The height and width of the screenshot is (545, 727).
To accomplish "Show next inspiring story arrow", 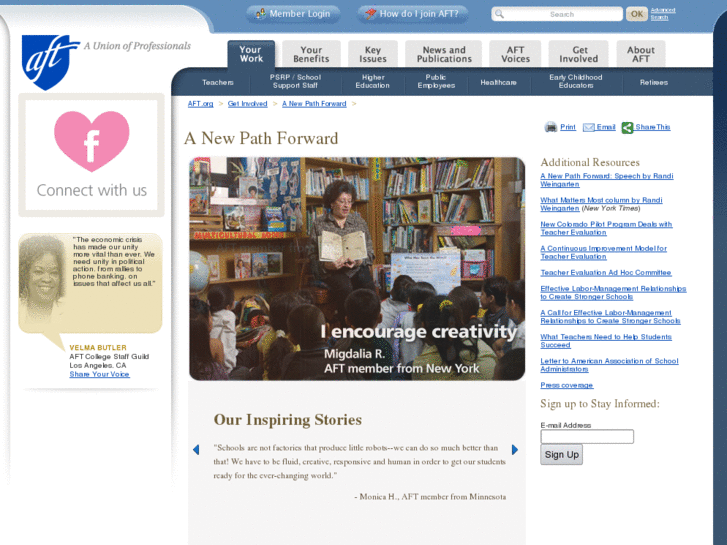I will (515, 449).
